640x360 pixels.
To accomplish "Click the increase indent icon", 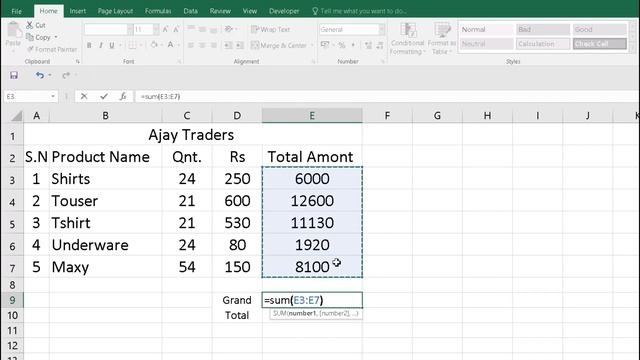I will tap(240, 45).
